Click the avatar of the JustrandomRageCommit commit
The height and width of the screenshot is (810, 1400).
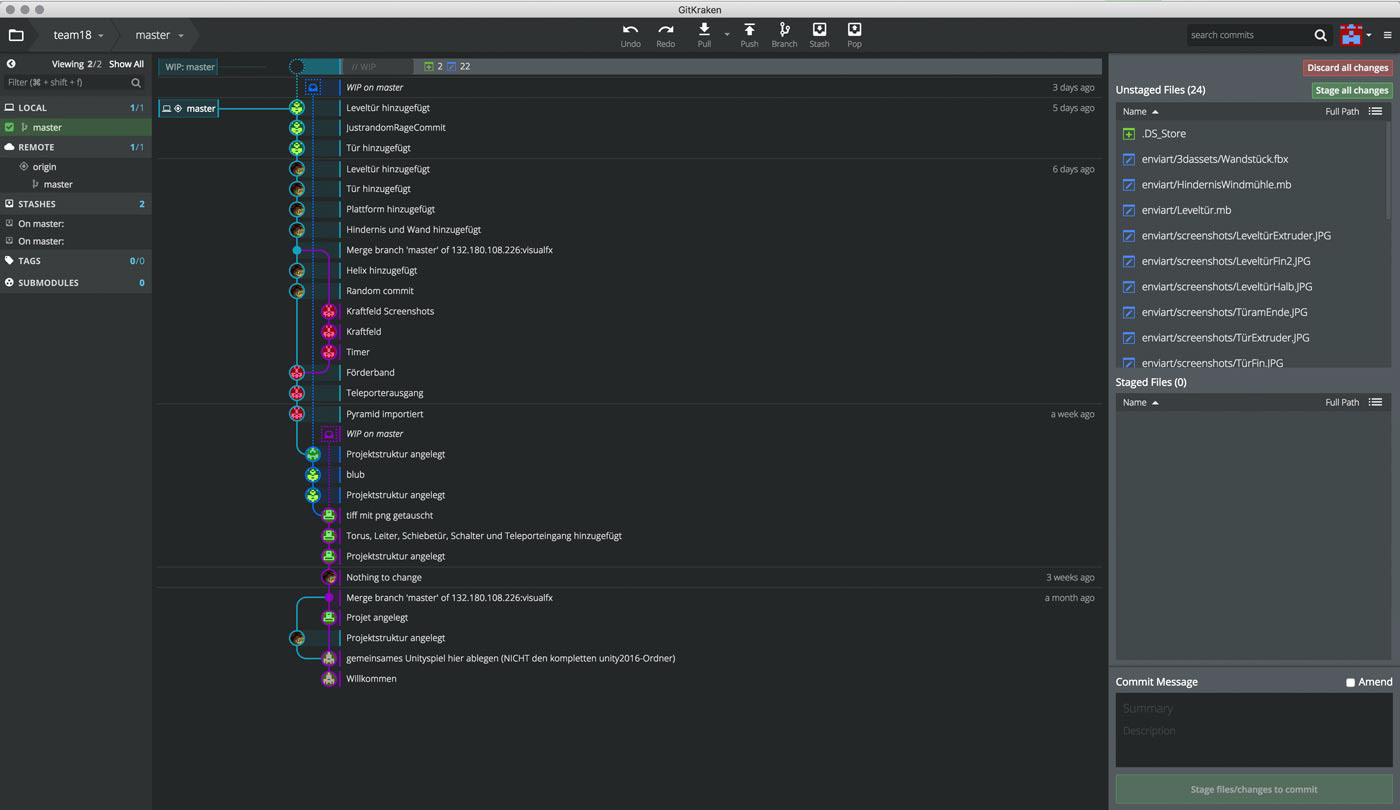click(x=297, y=128)
